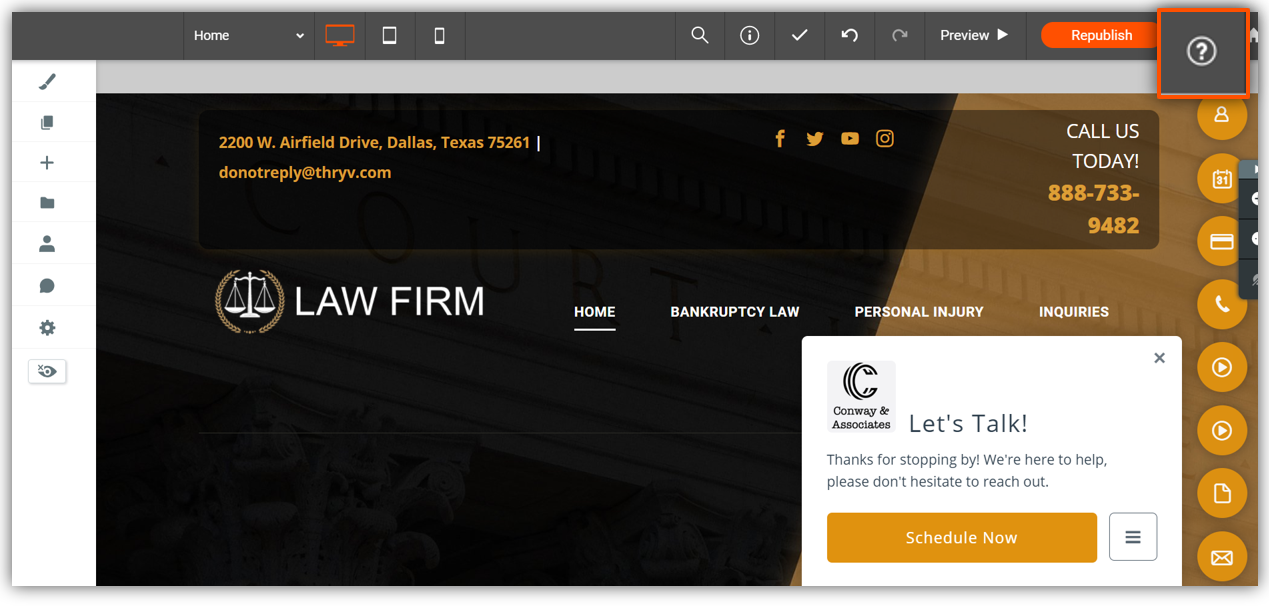Open the help question mark icon
The width and height of the screenshot is (1269, 614).
pos(1201,51)
